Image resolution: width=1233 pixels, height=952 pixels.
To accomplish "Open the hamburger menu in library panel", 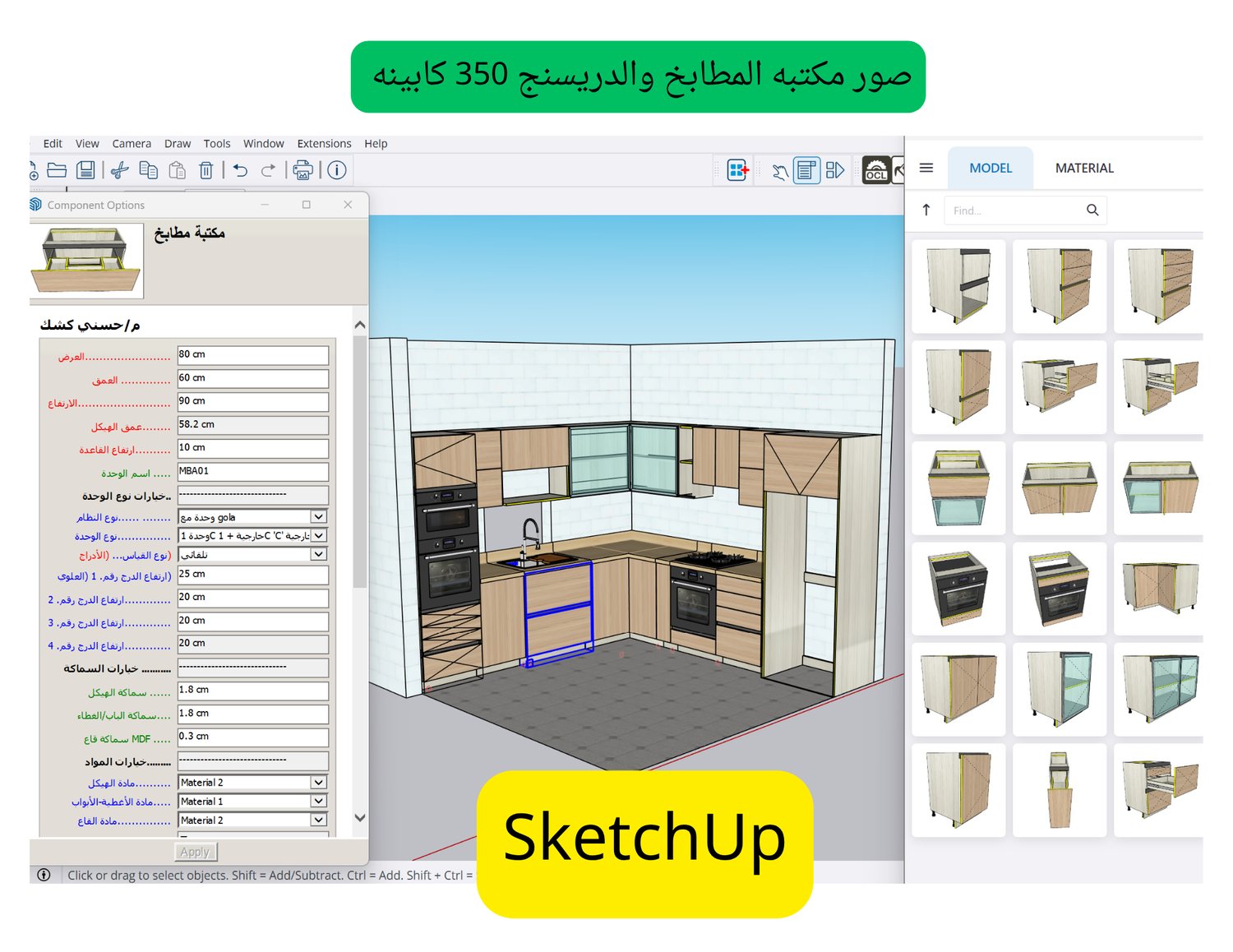I will pos(926,168).
